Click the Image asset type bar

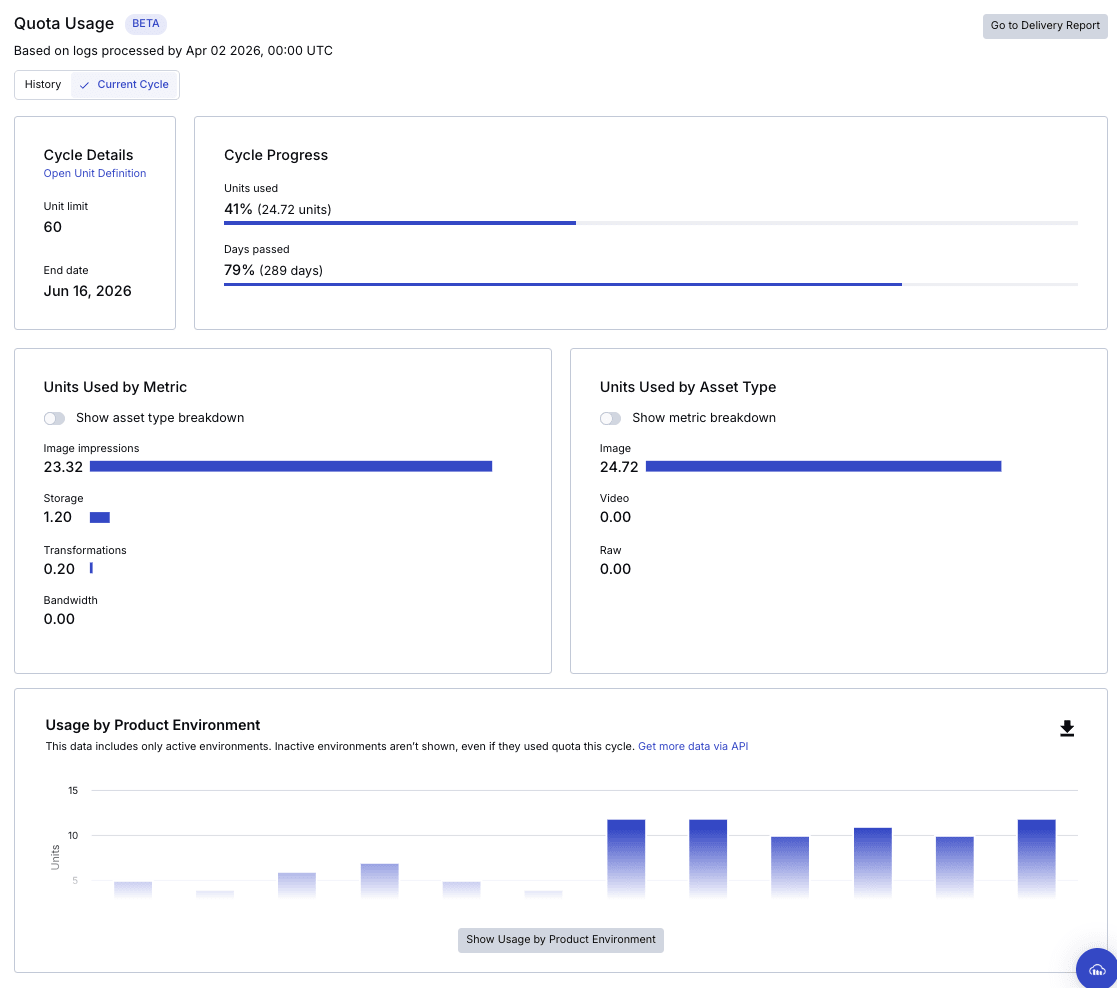pyautogui.click(x=823, y=466)
